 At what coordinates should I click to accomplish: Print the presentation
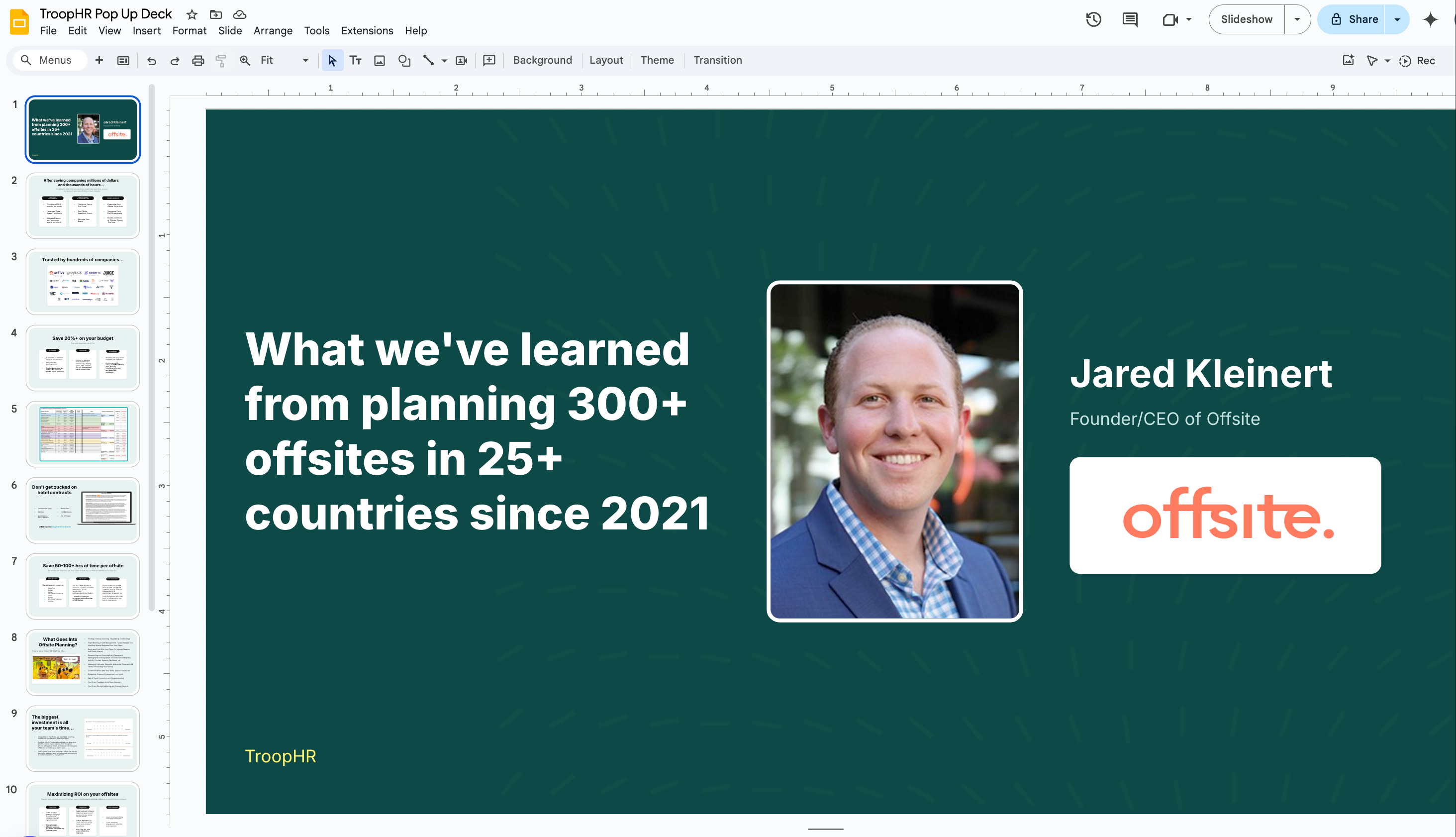coord(197,60)
